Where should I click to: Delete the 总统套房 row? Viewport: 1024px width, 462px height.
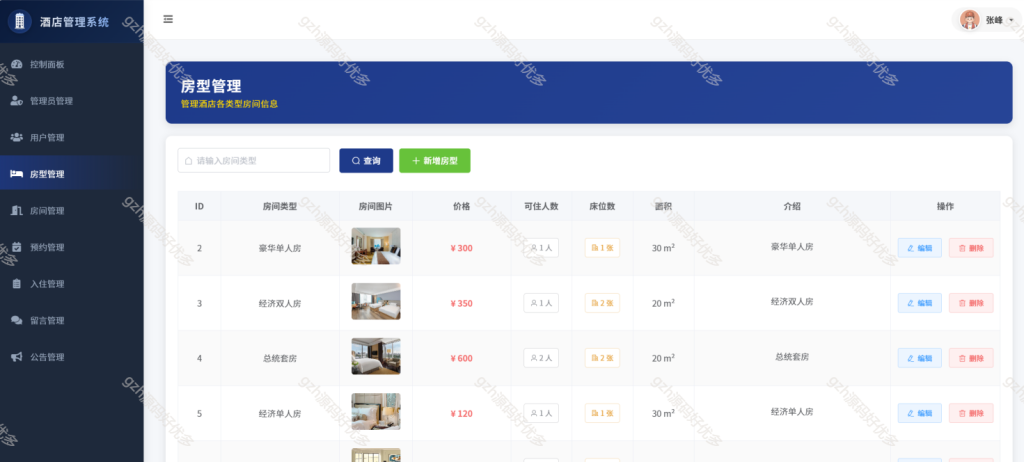point(971,357)
